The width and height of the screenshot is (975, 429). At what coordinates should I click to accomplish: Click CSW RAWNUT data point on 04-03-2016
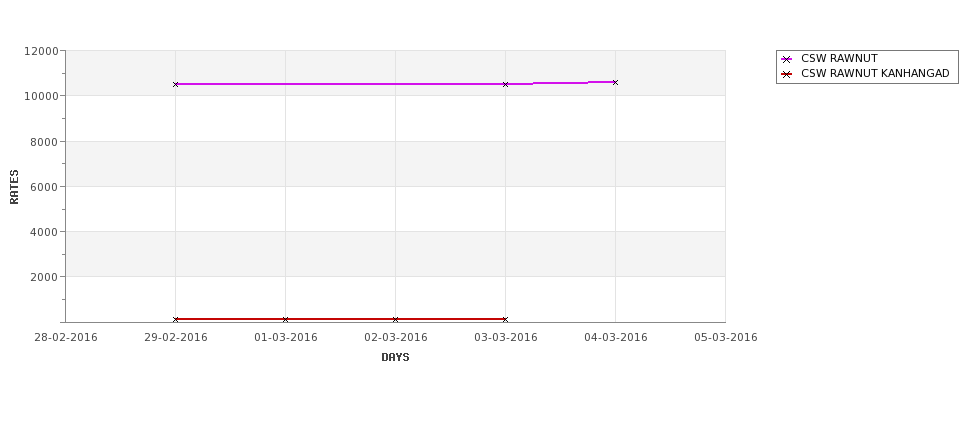(x=615, y=82)
